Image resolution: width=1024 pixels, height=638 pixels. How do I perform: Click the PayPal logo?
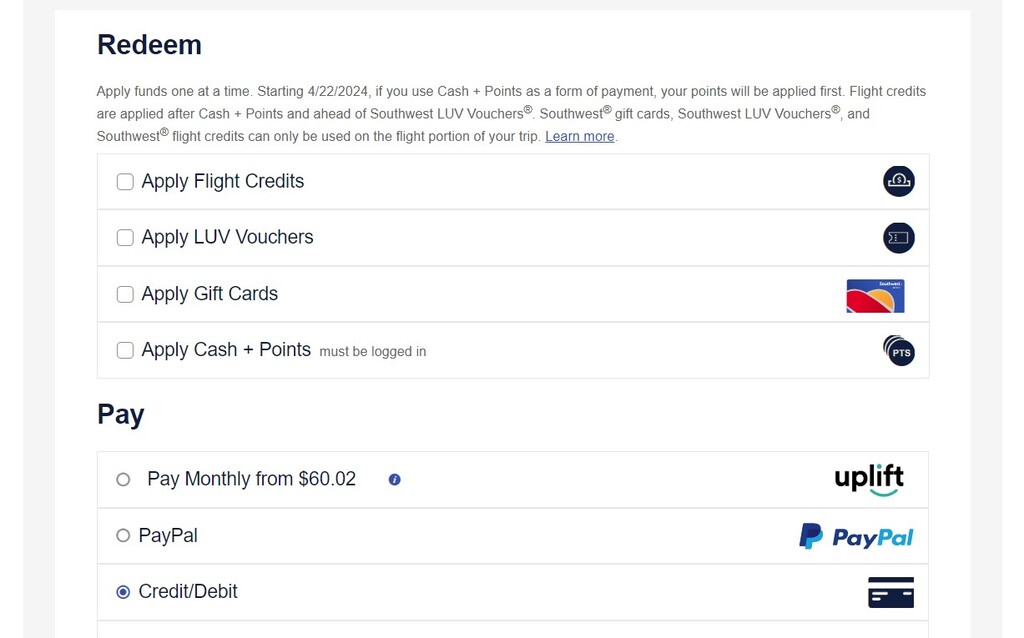click(x=856, y=536)
